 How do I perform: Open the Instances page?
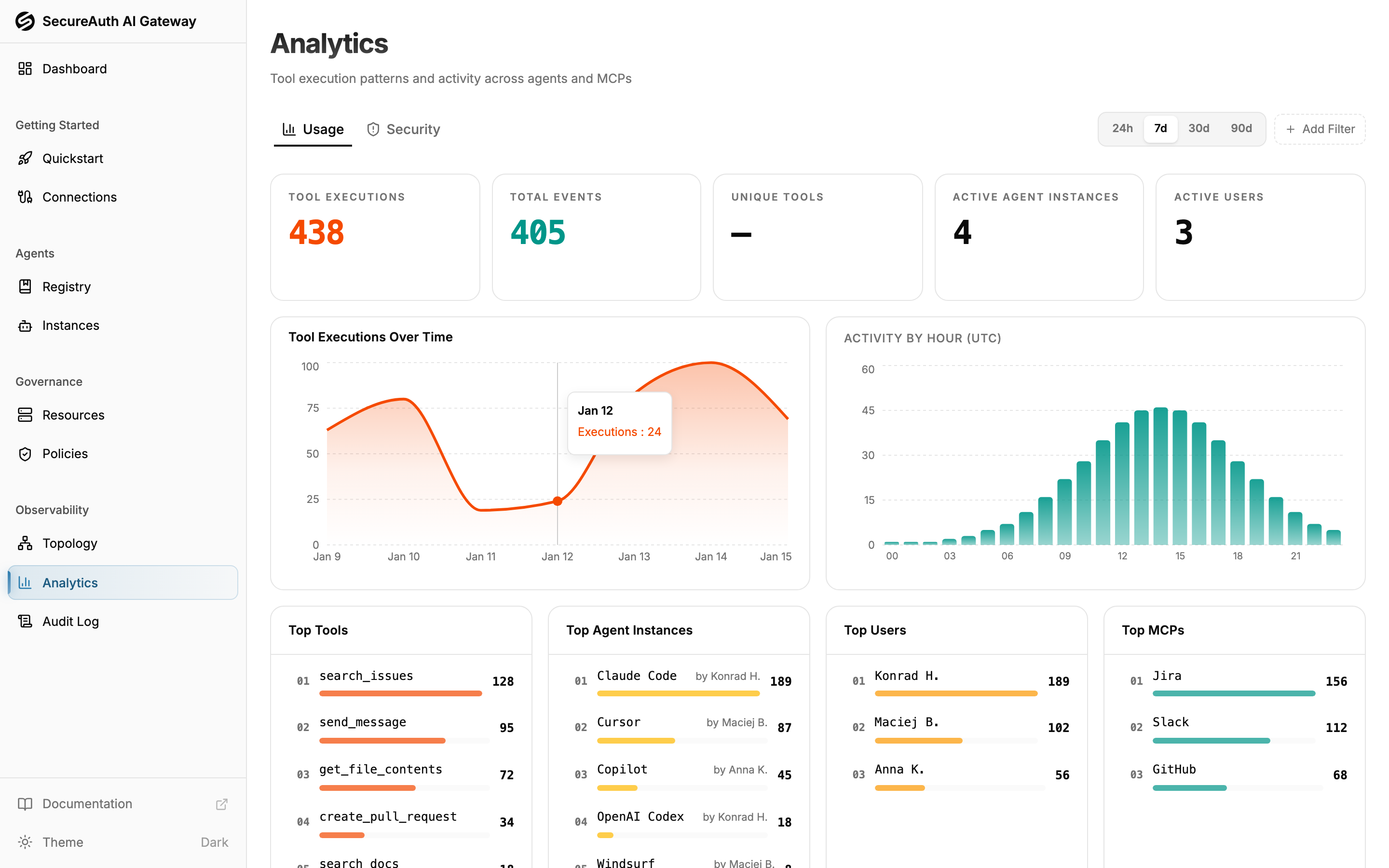[x=123, y=325]
